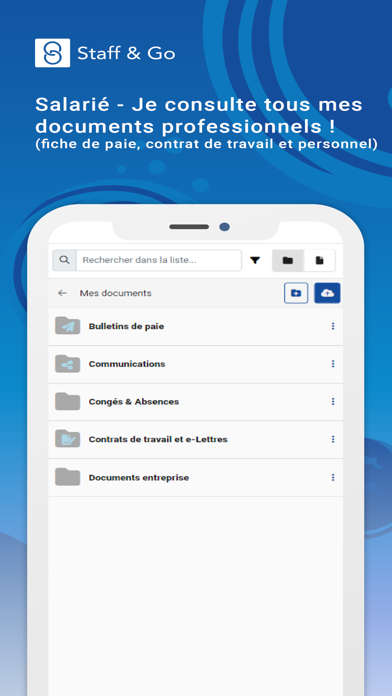Screen dimensions: 392x696
Task: Open options menu for Congés & Absences
Action: [x=333, y=402]
